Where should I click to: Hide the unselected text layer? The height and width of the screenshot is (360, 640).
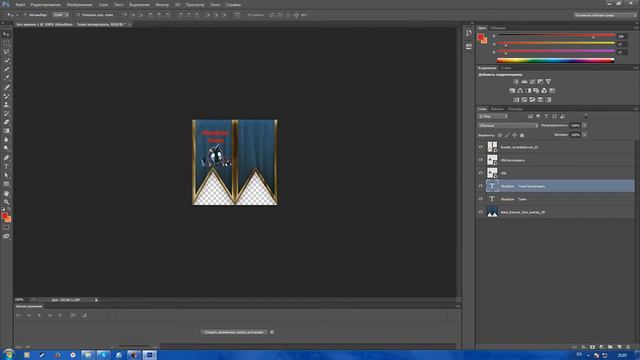point(481,199)
